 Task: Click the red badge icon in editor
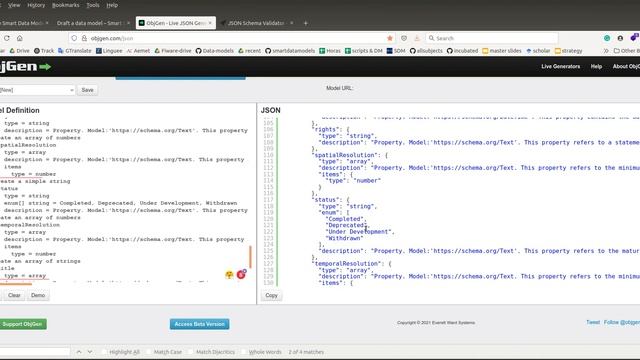[x=241, y=274]
